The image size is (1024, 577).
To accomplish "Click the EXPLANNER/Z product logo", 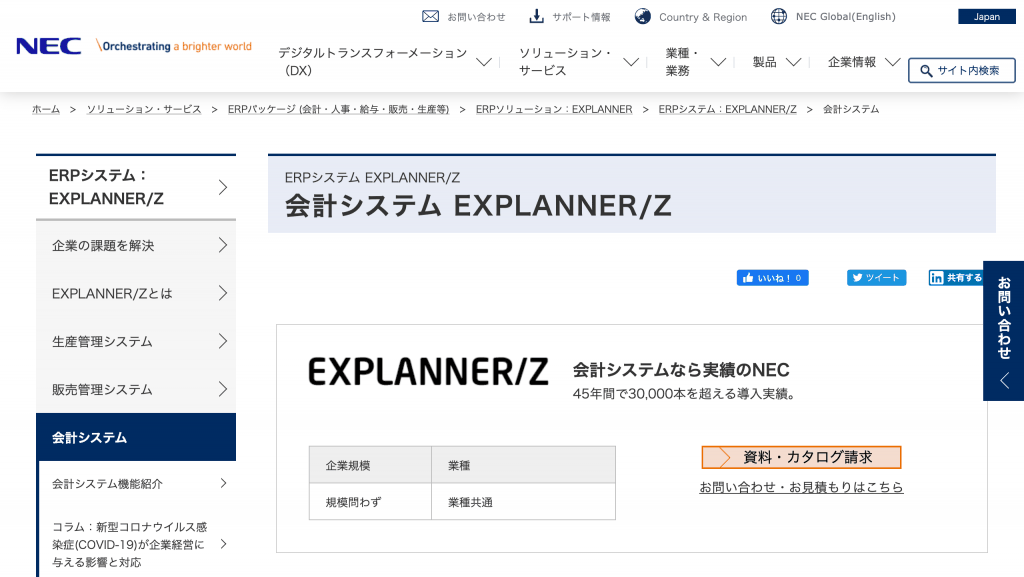I will click(x=428, y=371).
